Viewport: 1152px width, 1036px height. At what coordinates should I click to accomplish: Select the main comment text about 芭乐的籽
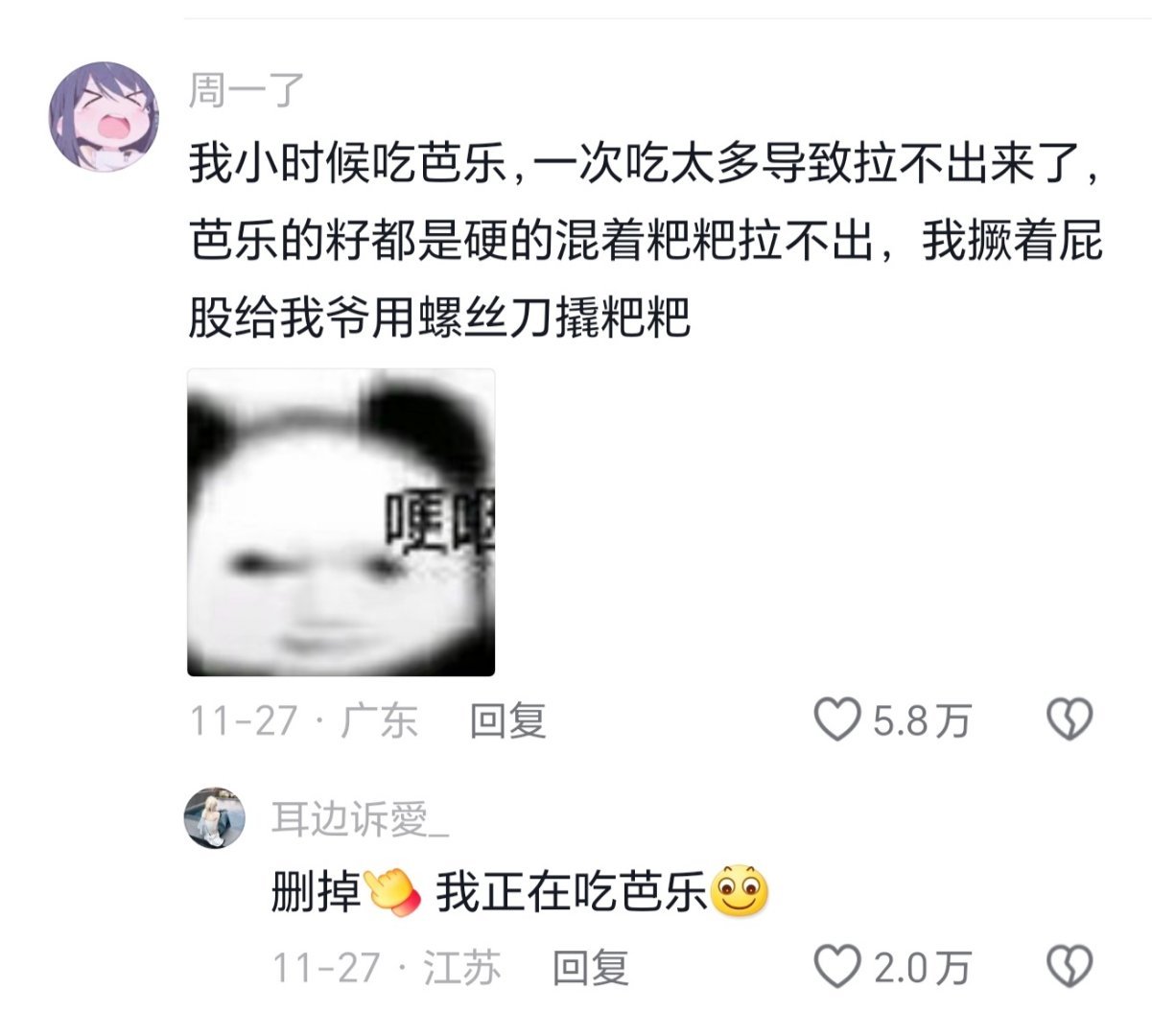(x=646, y=240)
